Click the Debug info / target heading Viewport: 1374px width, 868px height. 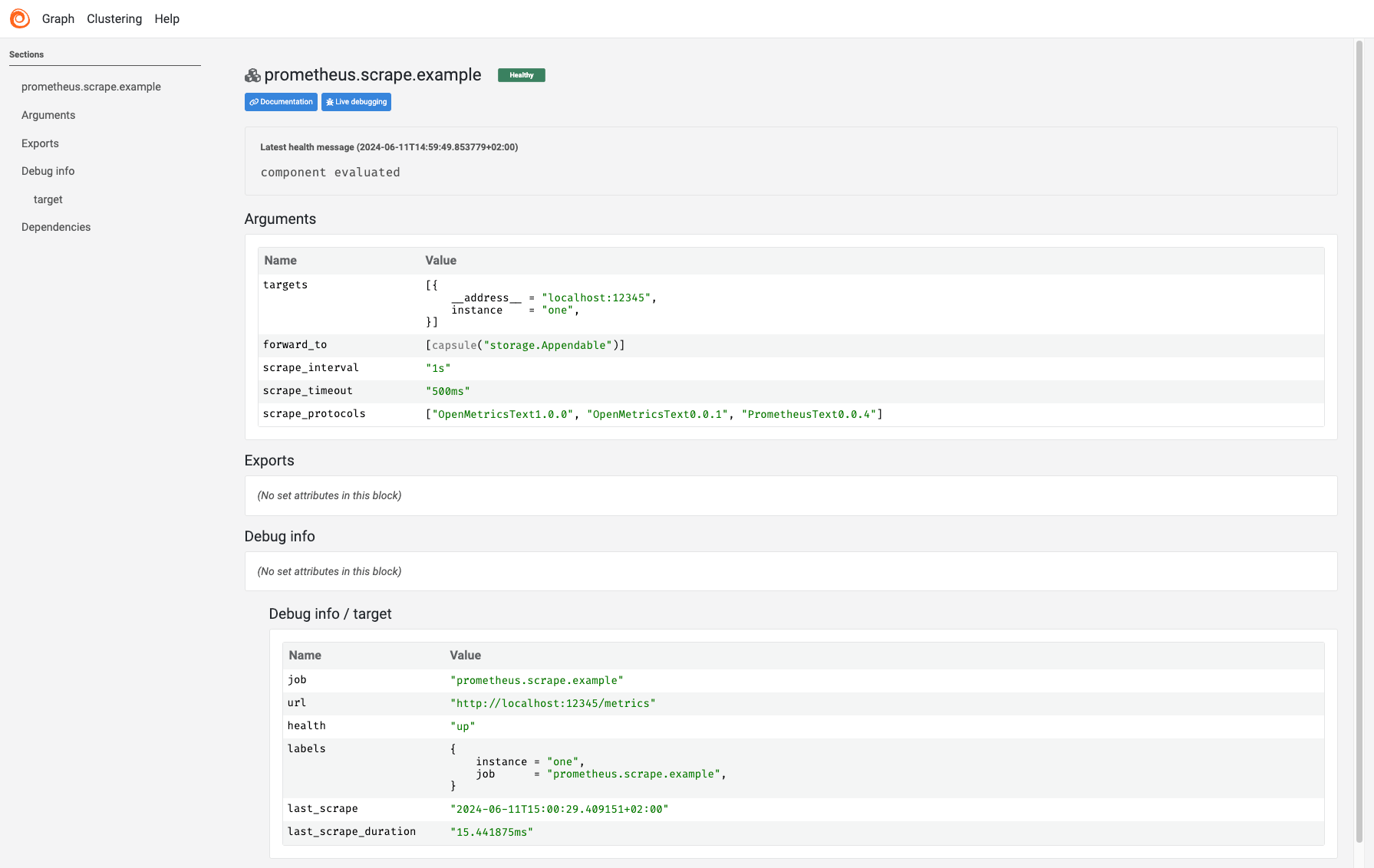(330, 613)
